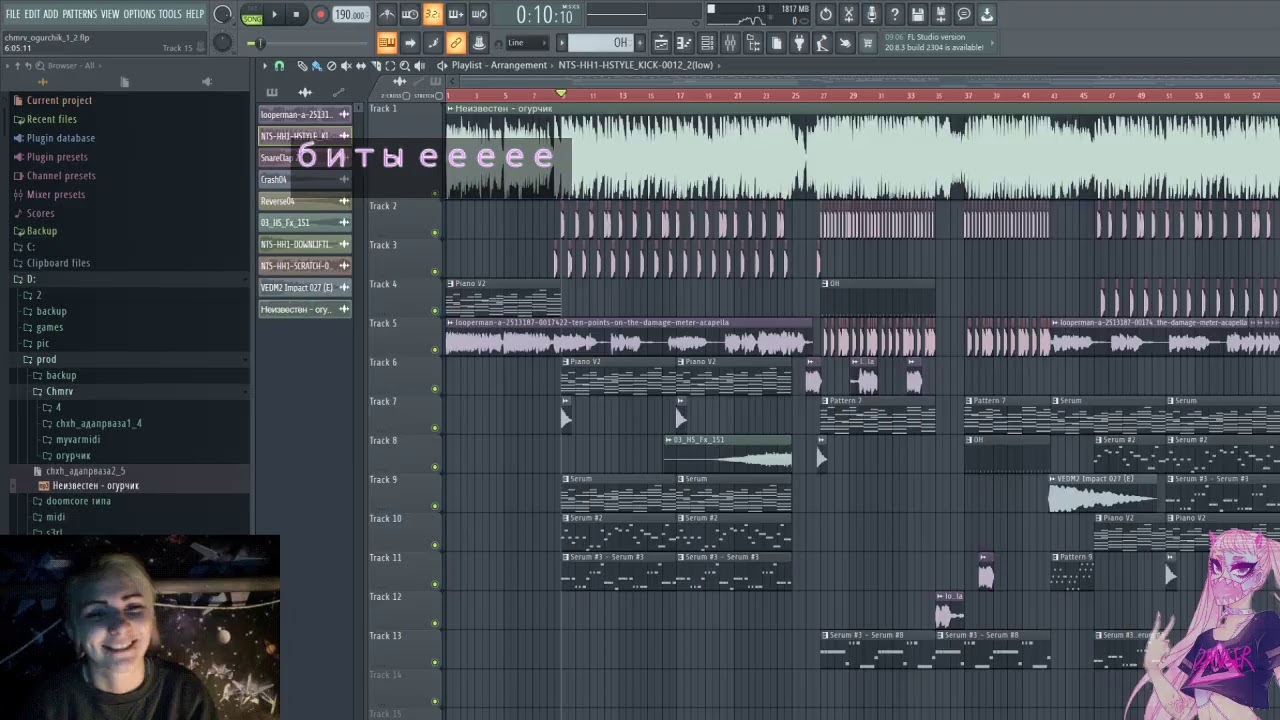
Task: Toggle the metronome icon
Action: (x=387, y=14)
